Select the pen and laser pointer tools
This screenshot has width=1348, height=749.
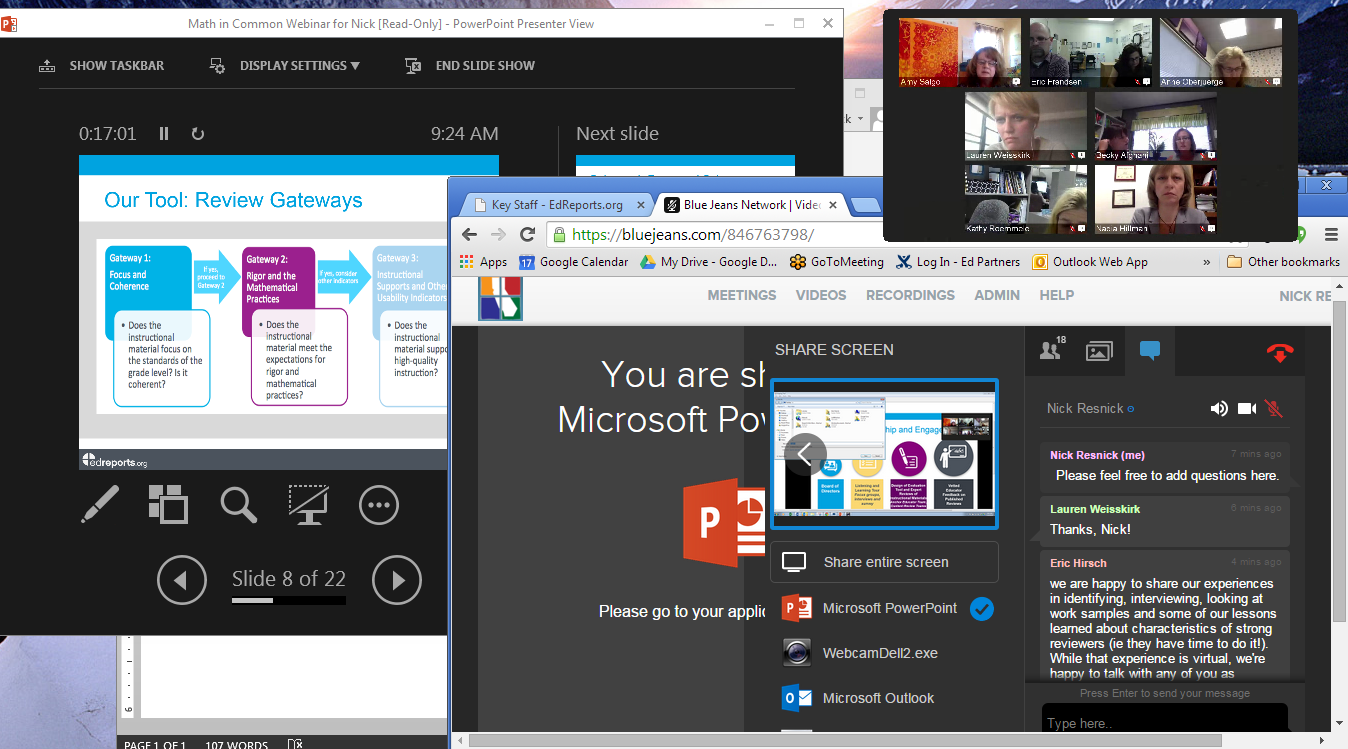point(100,505)
